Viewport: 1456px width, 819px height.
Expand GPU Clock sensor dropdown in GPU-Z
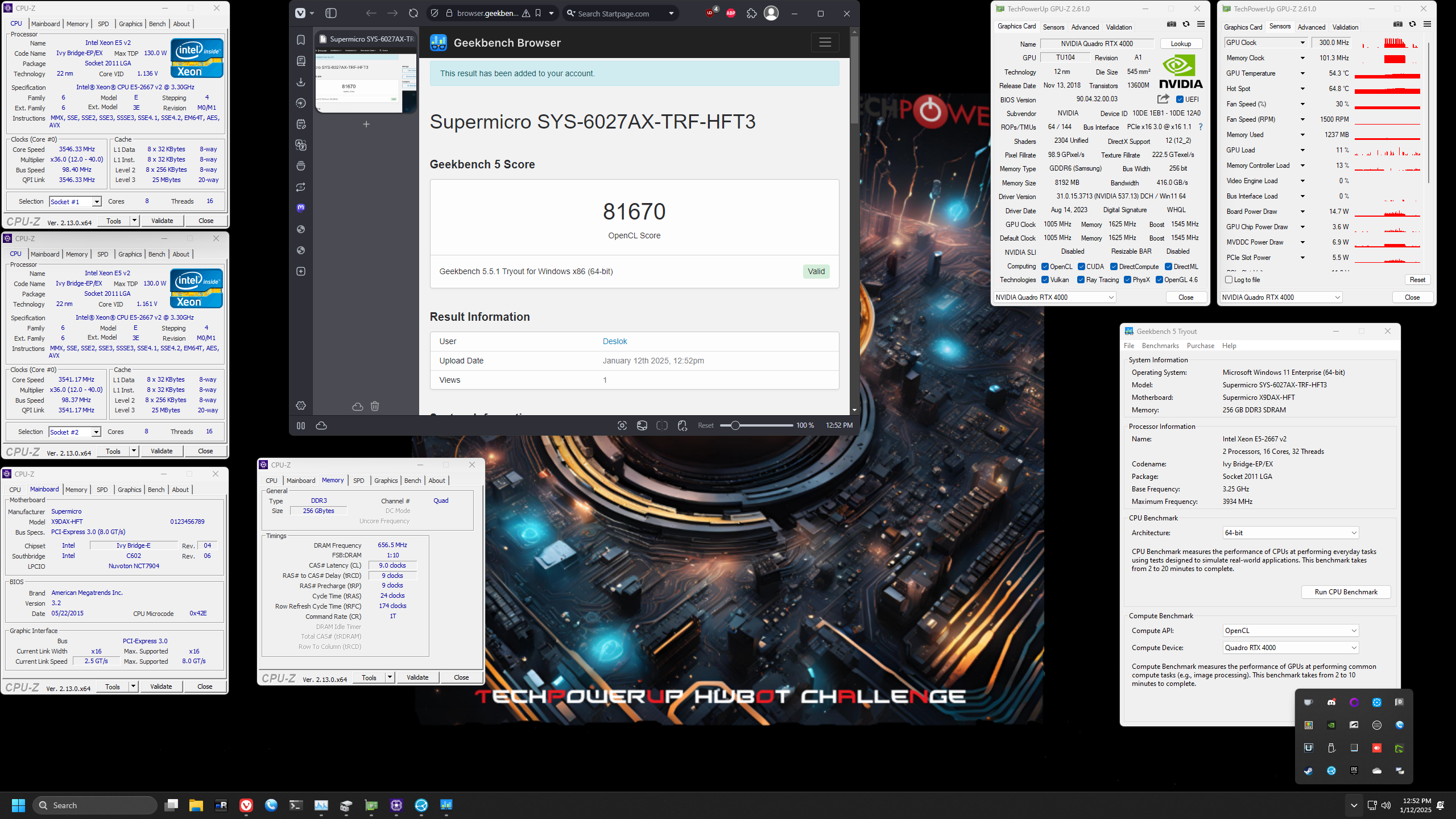pyautogui.click(x=1302, y=43)
